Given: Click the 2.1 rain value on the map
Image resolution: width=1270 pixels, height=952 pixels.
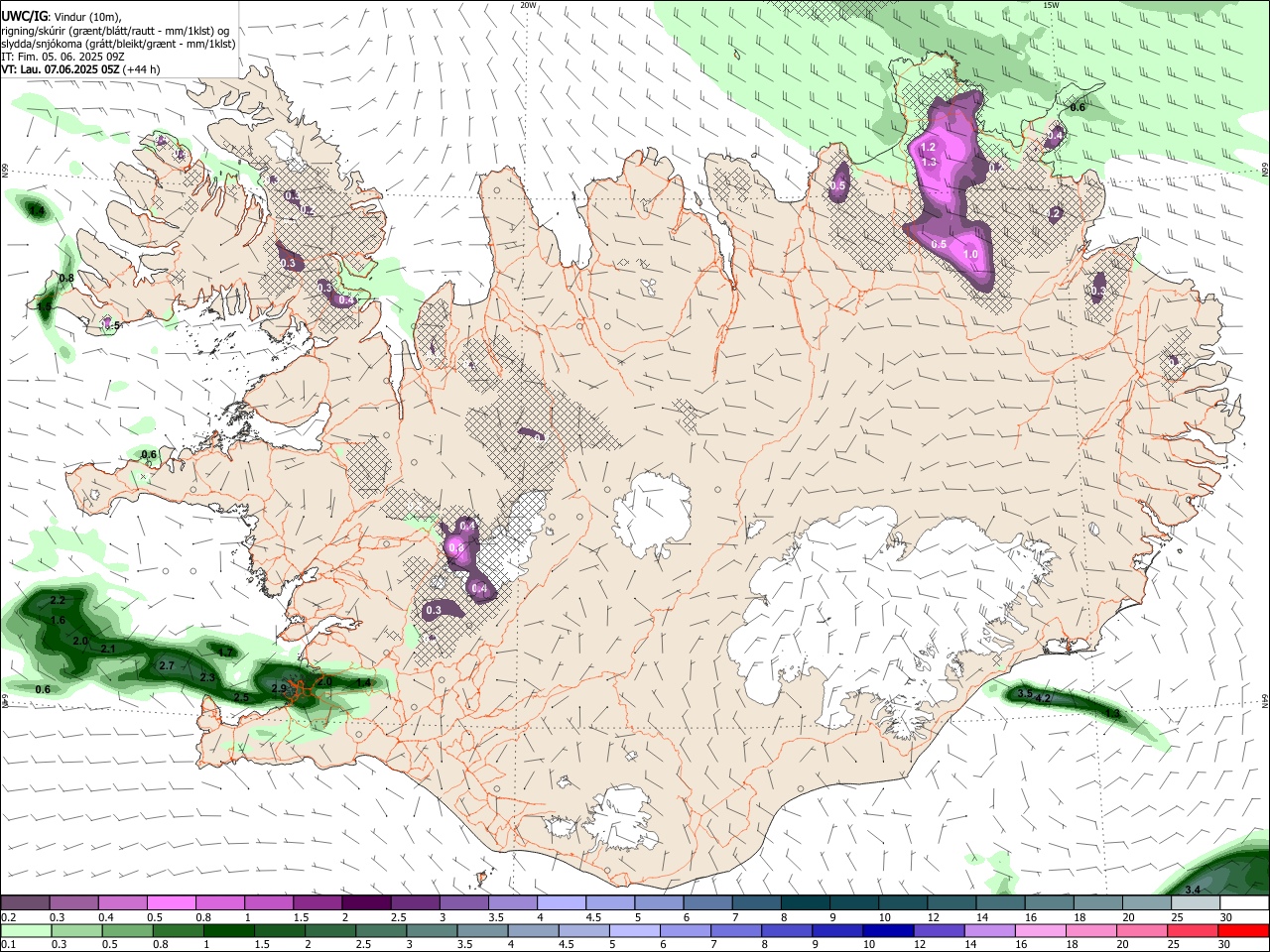Looking at the screenshot, I should point(108,649).
